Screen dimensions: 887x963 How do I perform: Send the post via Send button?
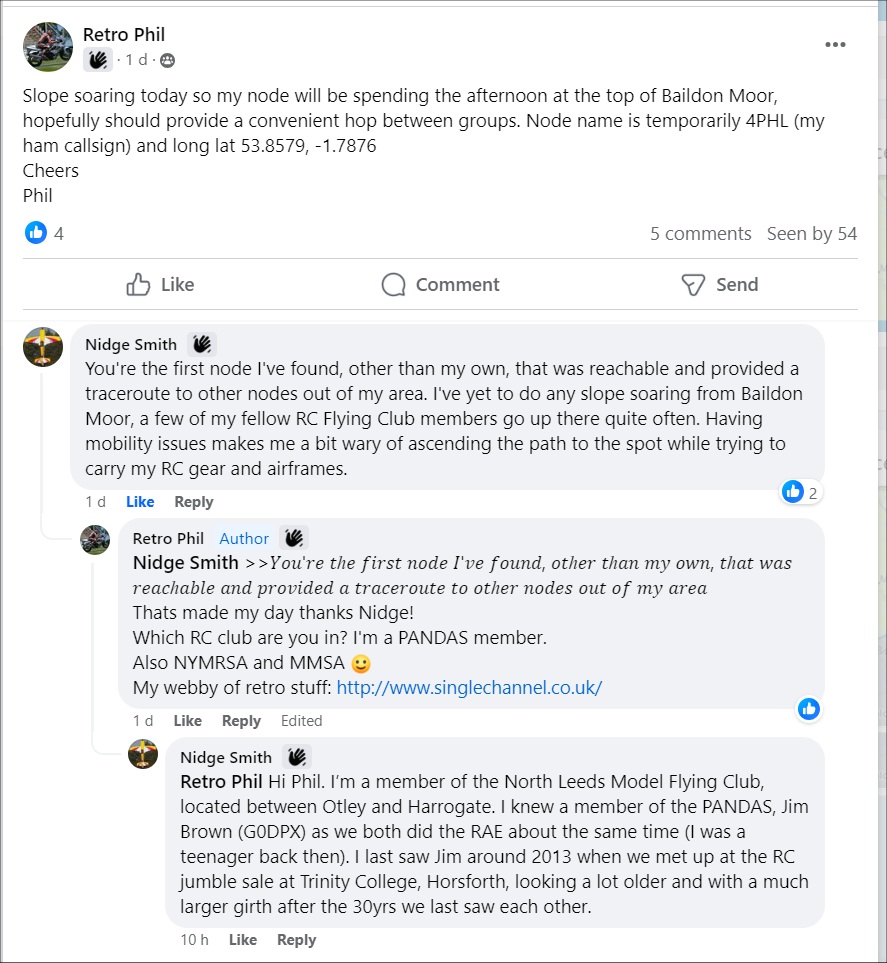719,285
